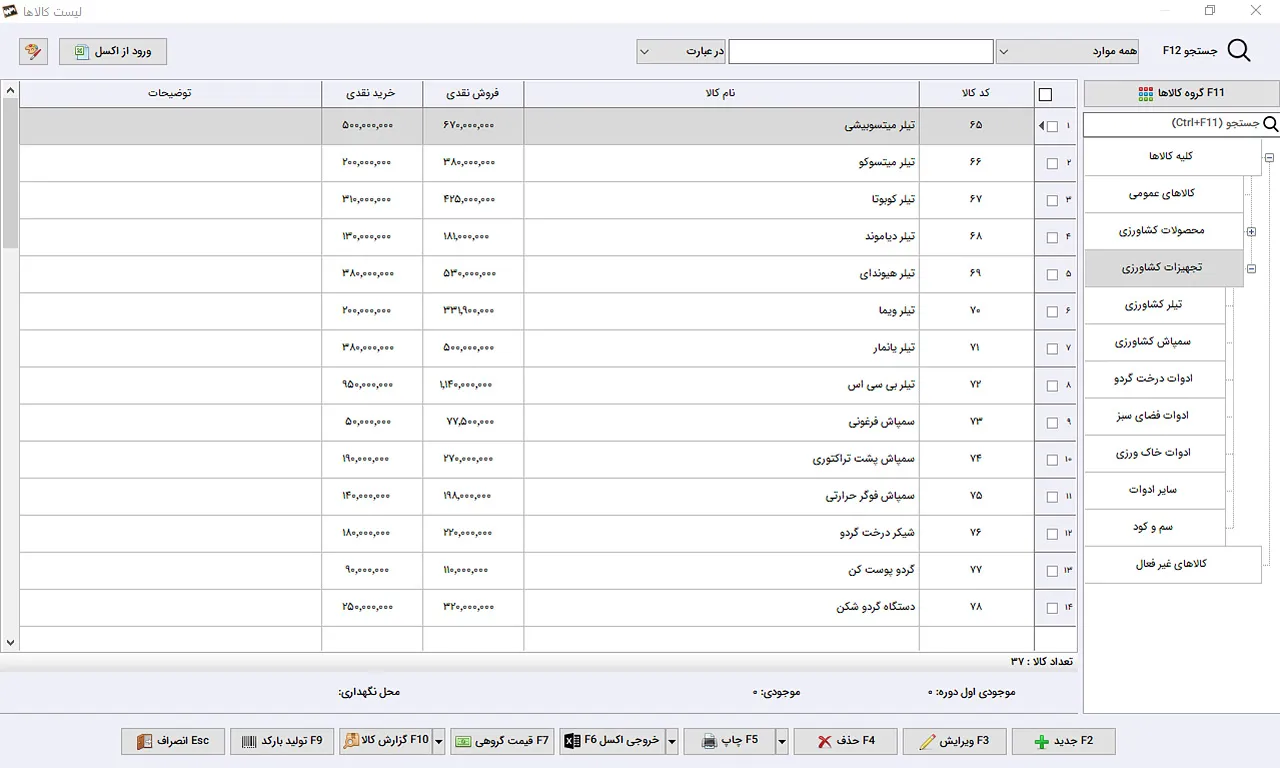The height and width of the screenshot is (768, 1280).
Task: Click the F10 گزارش کالا report button
Action: click(x=386, y=741)
